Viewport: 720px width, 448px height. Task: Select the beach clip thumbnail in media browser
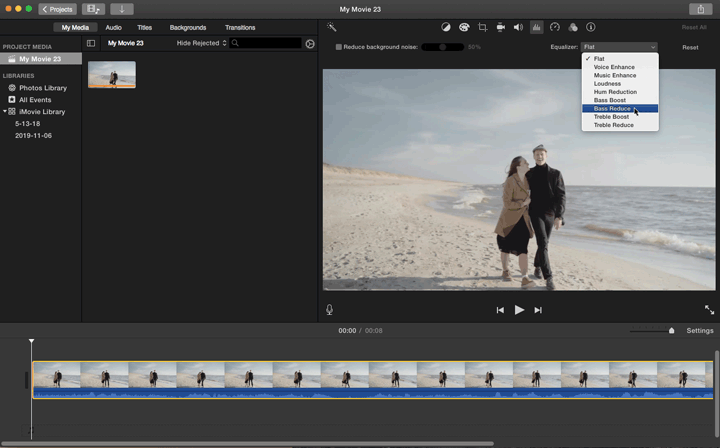[112, 75]
